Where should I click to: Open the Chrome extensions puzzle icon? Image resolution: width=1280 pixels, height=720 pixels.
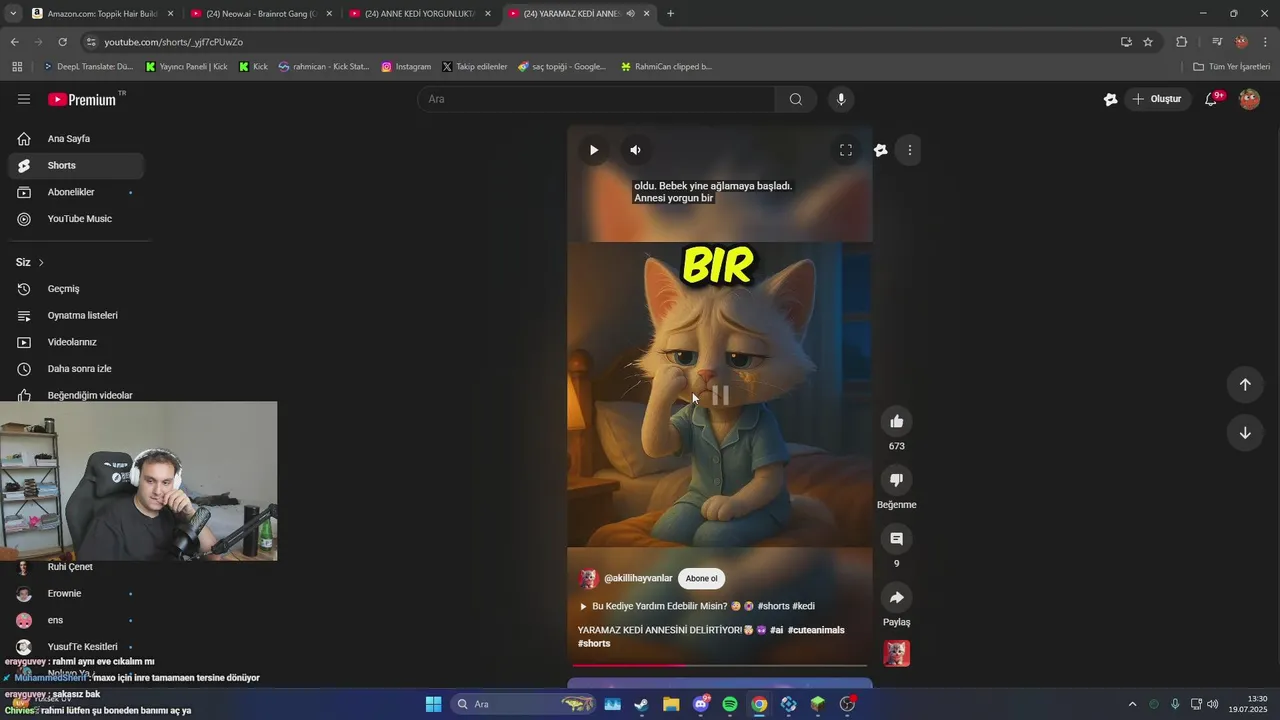point(1181,42)
